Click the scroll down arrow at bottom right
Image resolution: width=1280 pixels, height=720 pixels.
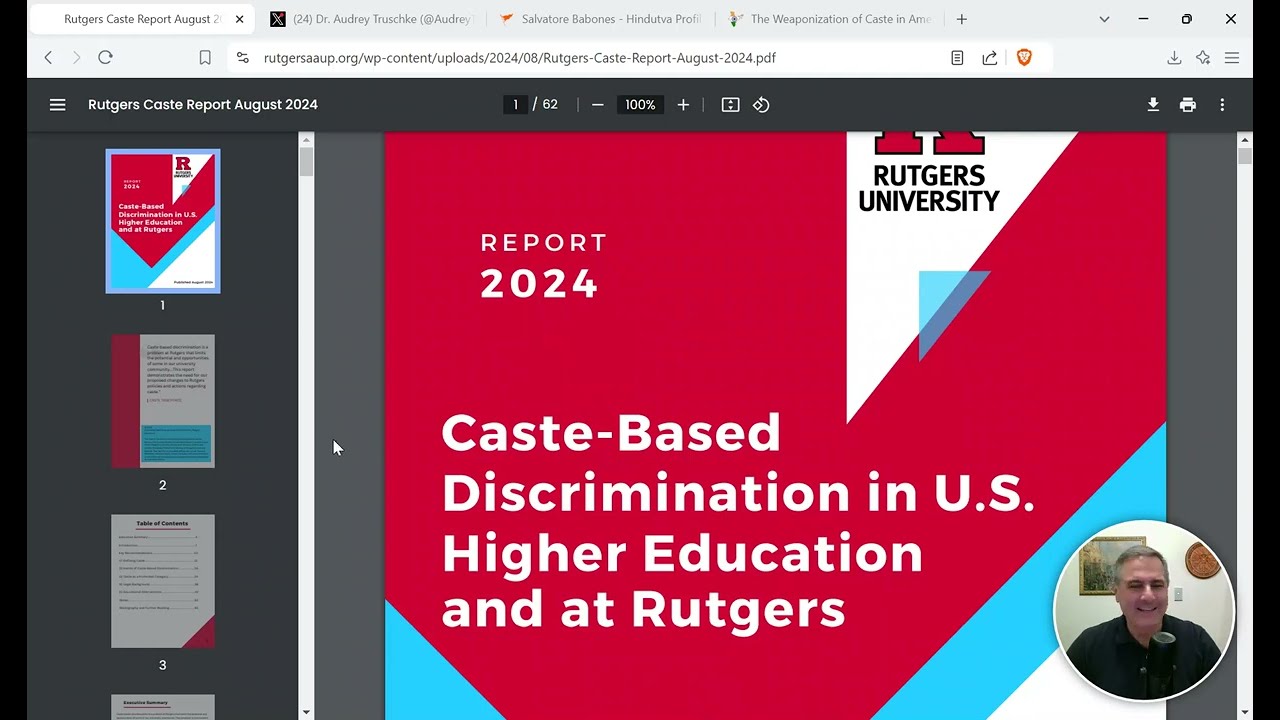click(x=1245, y=712)
